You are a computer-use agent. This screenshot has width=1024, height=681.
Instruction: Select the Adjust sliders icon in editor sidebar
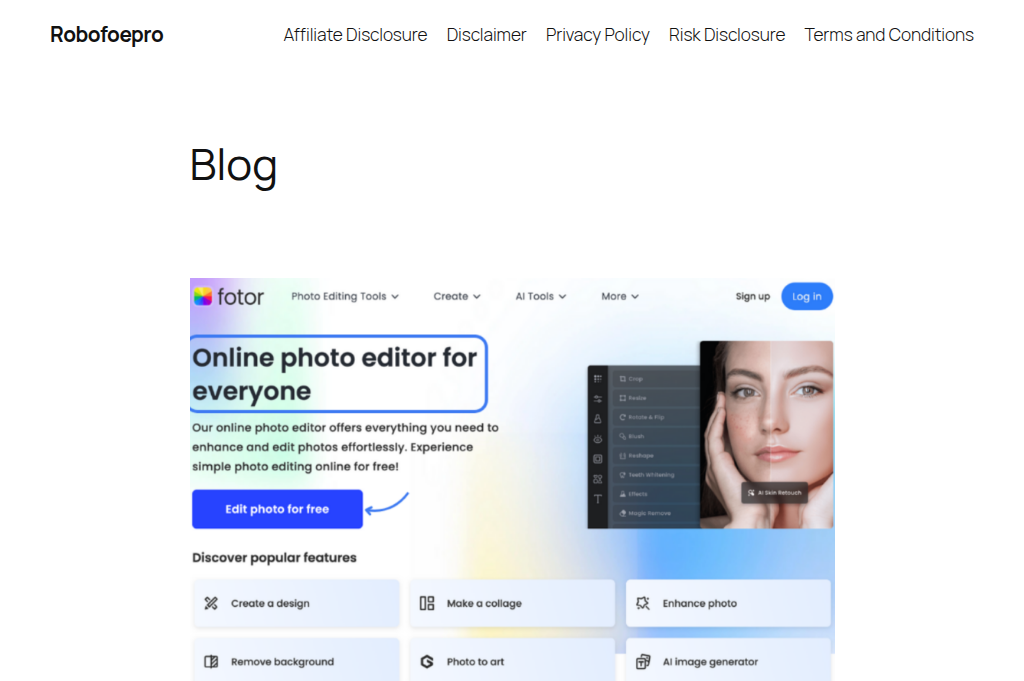click(598, 399)
